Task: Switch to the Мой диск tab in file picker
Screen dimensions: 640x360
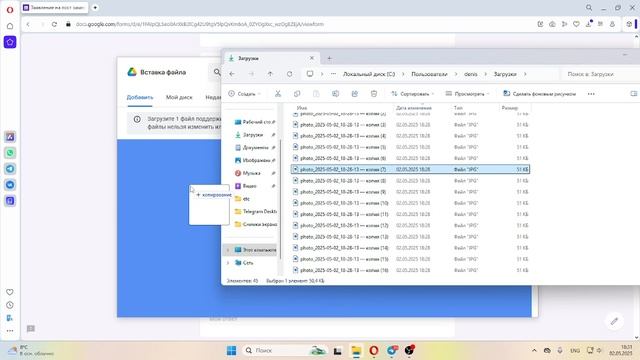Action: point(179,97)
